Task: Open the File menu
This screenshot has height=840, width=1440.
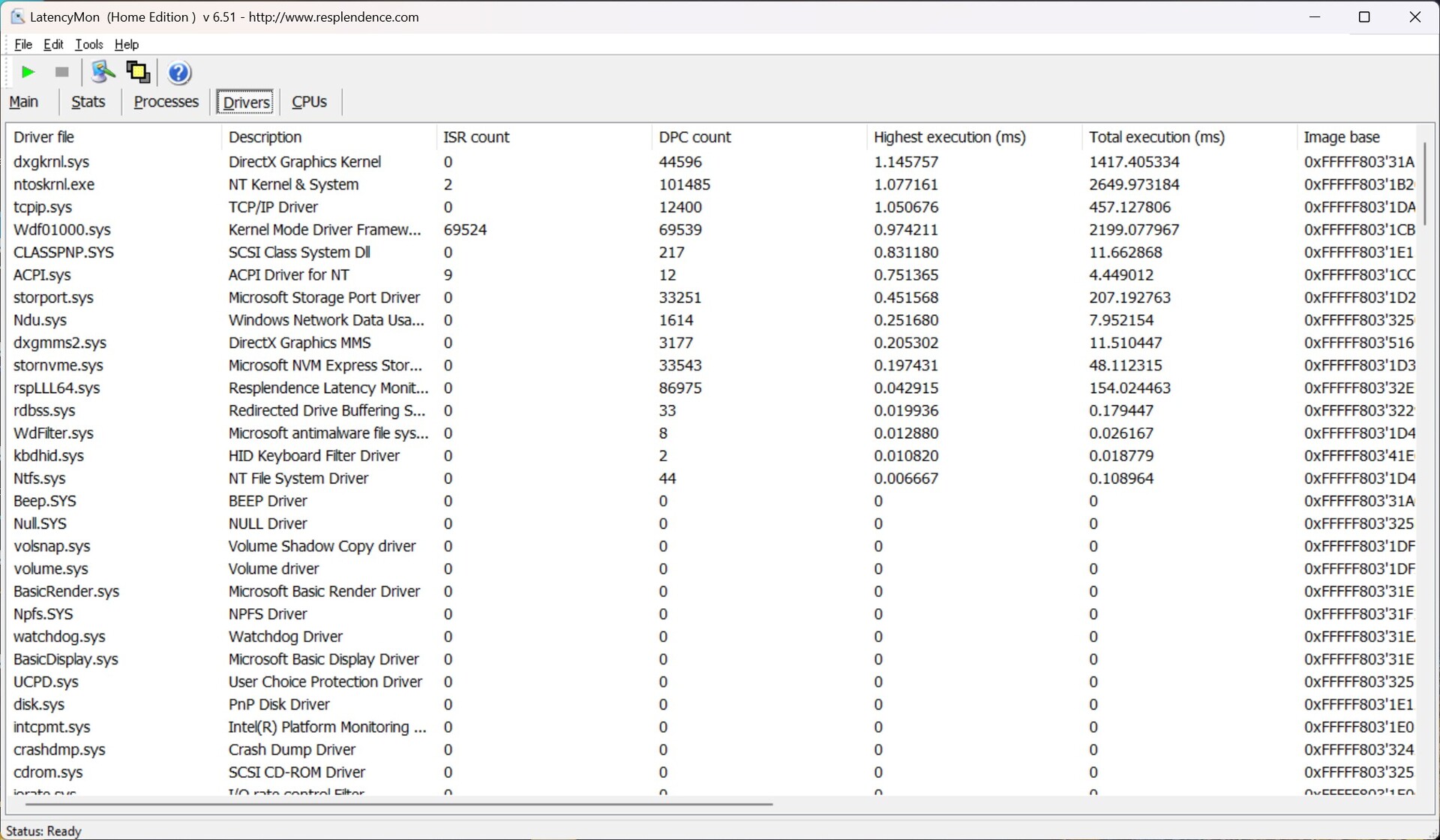Action: pyautogui.click(x=23, y=44)
